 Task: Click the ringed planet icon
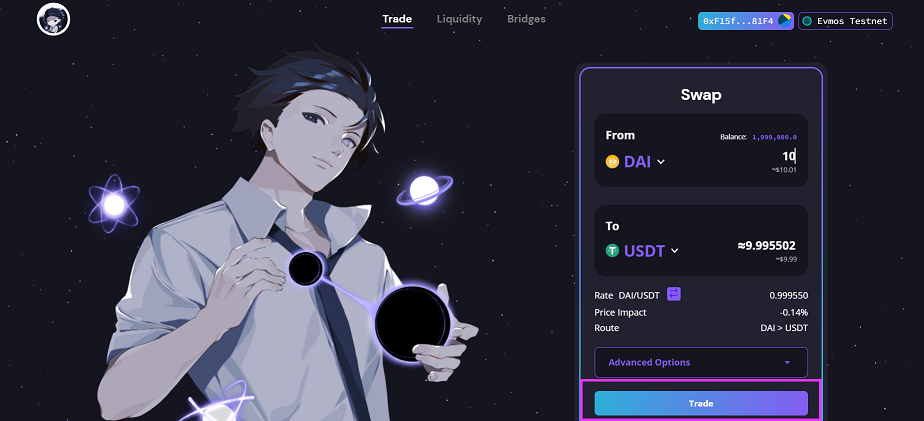pyautogui.click(x=424, y=189)
